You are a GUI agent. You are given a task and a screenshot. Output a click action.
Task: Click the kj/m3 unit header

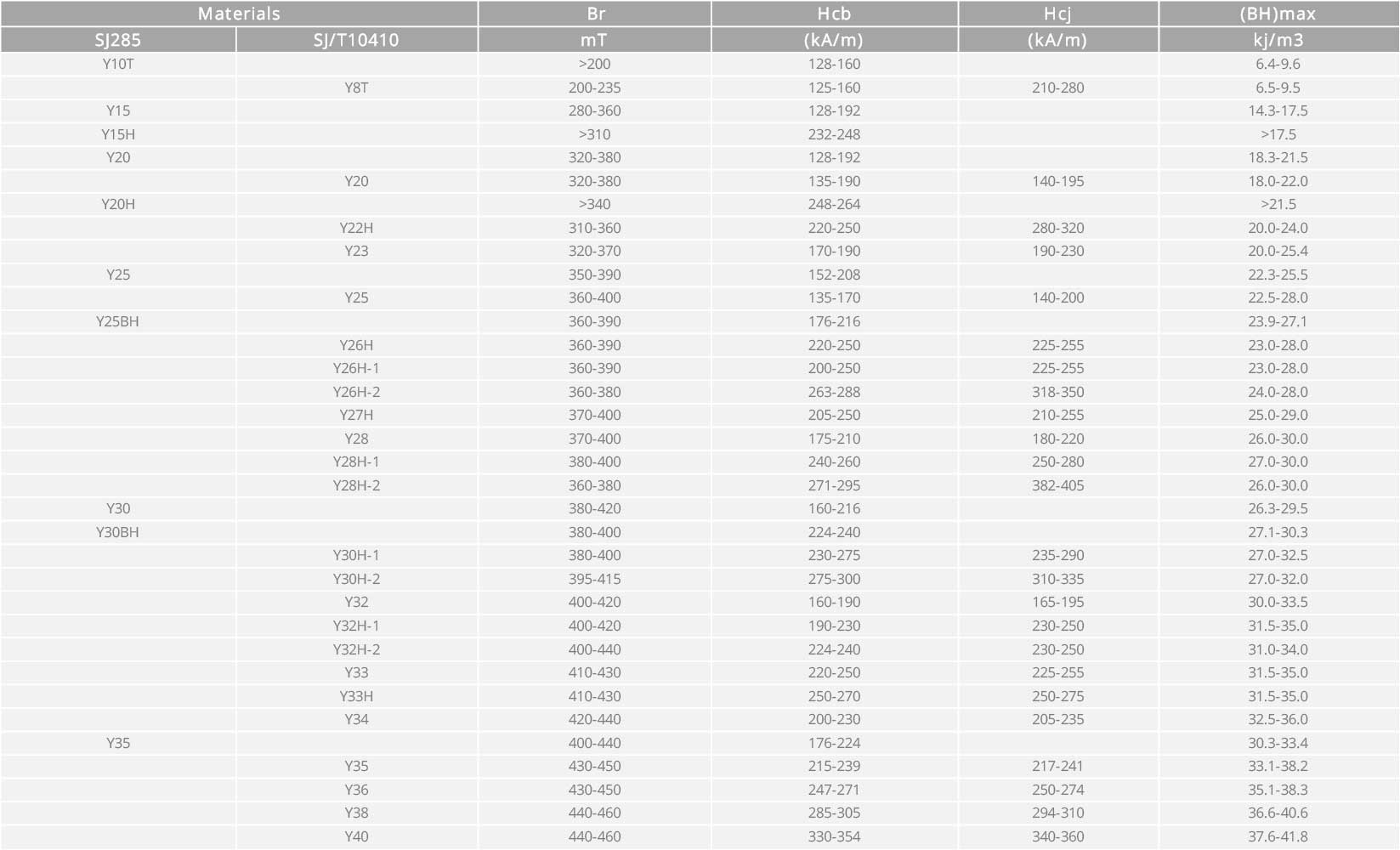(1278, 40)
